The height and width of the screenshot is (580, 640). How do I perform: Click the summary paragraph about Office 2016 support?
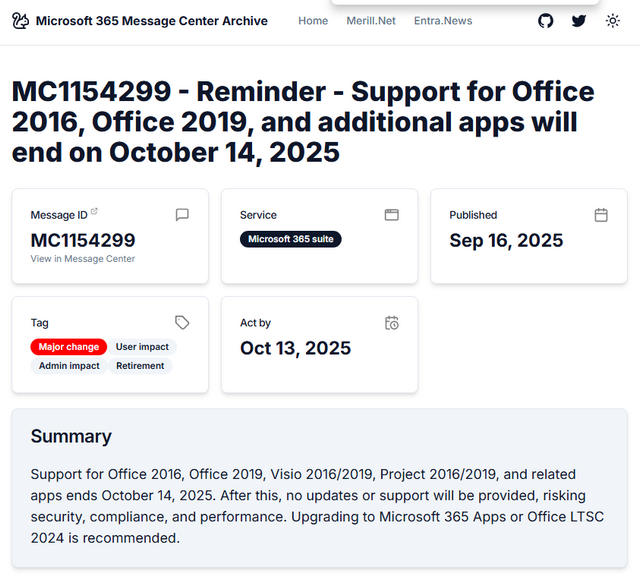pyautogui.click(x=317, y=506)
